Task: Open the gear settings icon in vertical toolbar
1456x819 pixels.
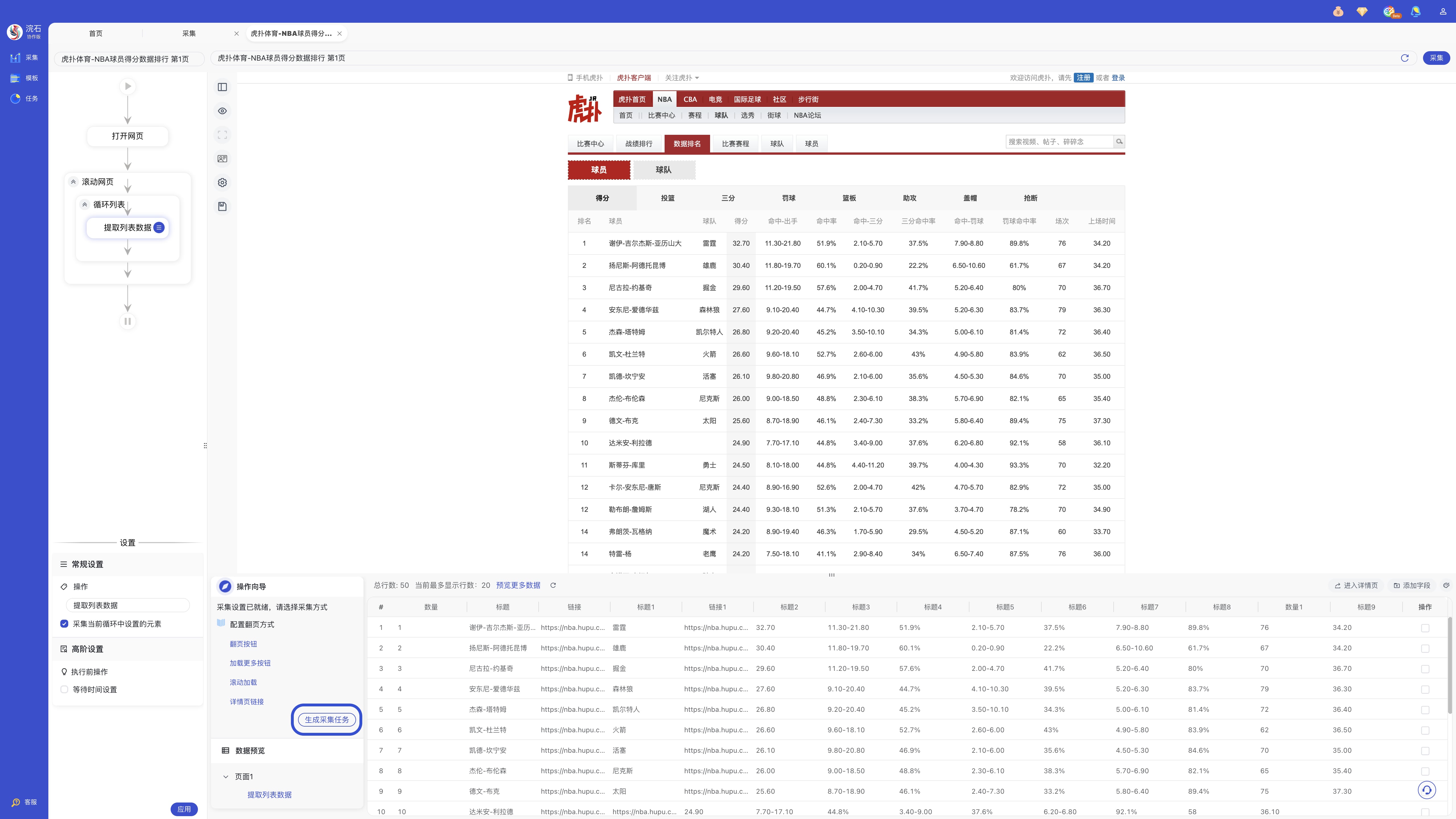Action: [x=222, y=183]
